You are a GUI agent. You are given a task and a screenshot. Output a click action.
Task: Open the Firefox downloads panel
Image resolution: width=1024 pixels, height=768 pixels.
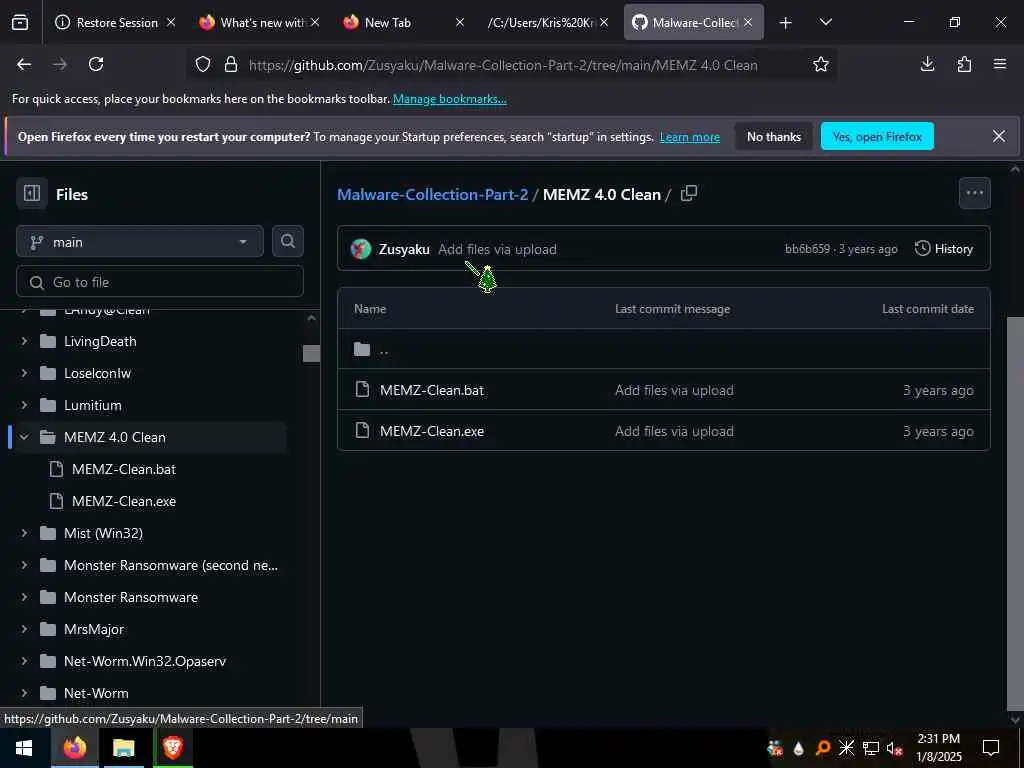click(927, 64)
